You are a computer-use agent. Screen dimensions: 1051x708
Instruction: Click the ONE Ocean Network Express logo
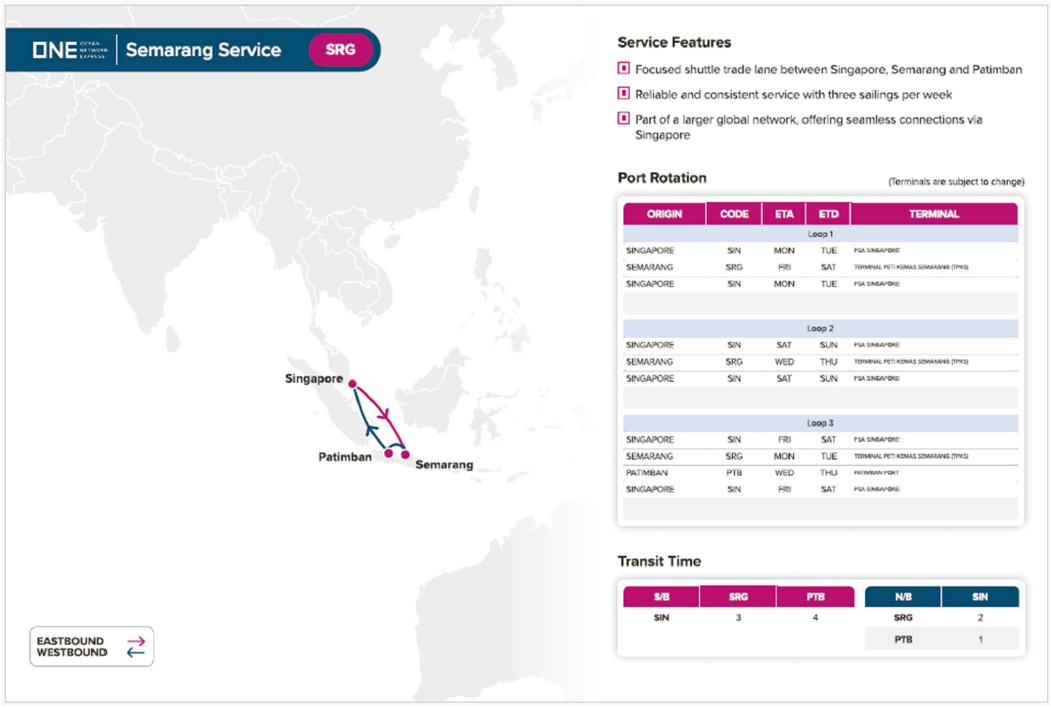point(70,50)
